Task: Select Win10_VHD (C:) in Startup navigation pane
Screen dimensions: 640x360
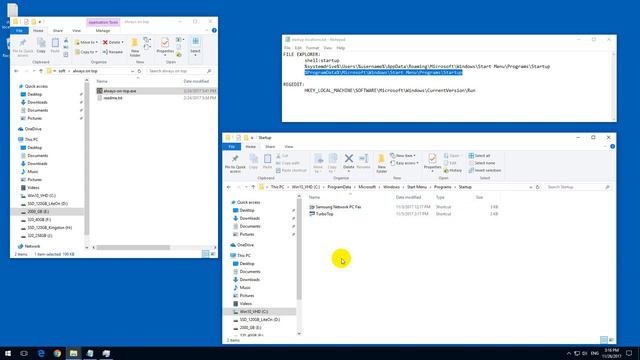Action: click(x=253, y=311)
